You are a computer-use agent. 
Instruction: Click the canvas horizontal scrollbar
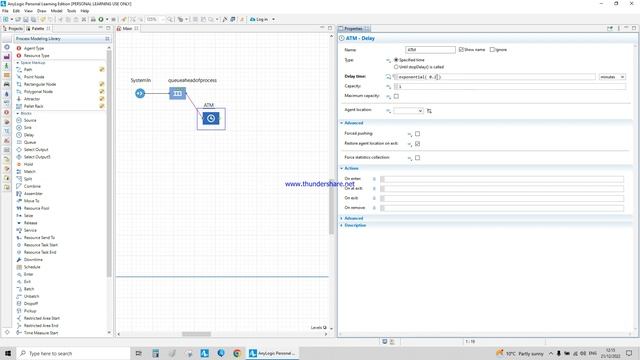[x=196, y=334]
